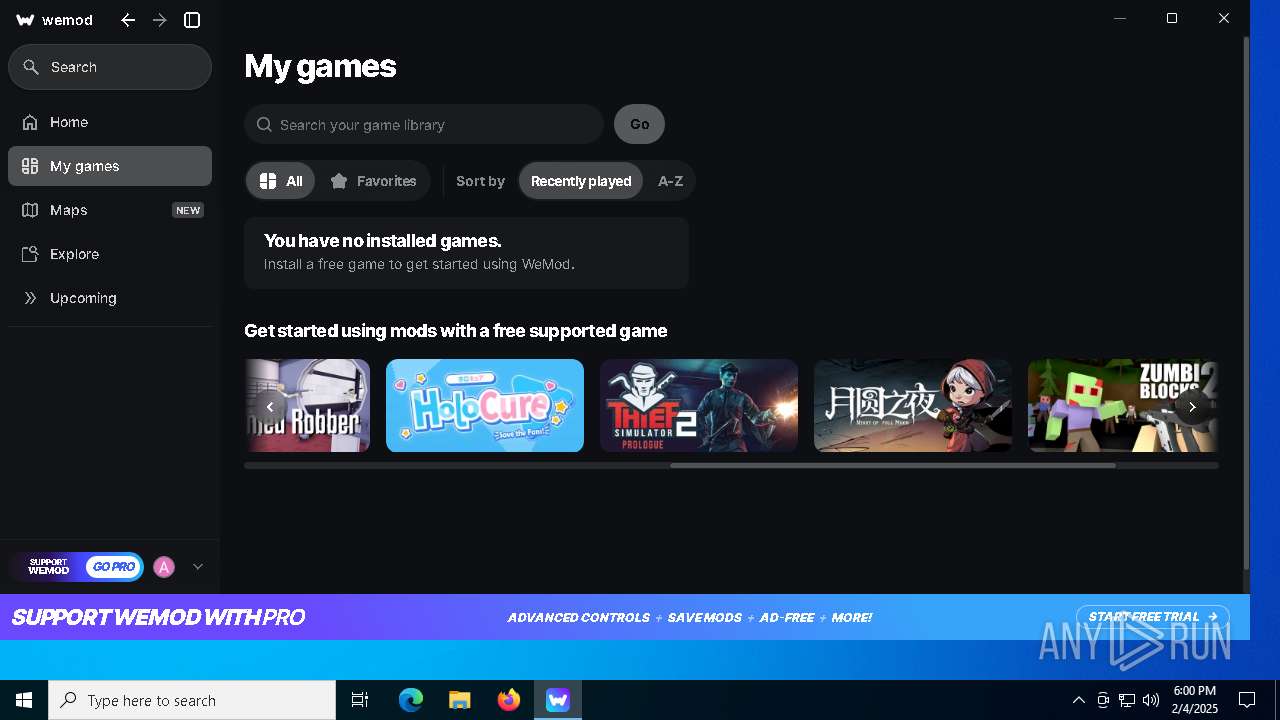Expand the account dropdown chevron

198,567
